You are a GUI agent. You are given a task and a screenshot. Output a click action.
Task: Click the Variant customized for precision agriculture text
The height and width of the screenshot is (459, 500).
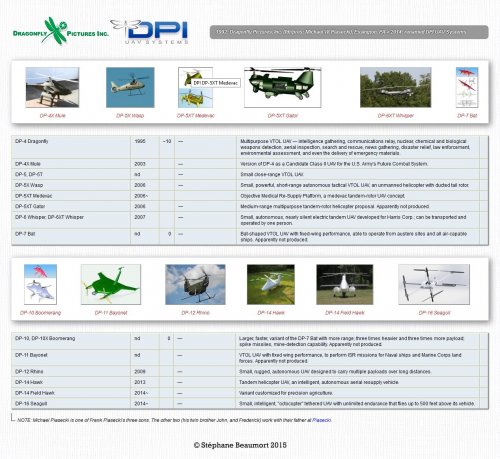pos(286,393)
